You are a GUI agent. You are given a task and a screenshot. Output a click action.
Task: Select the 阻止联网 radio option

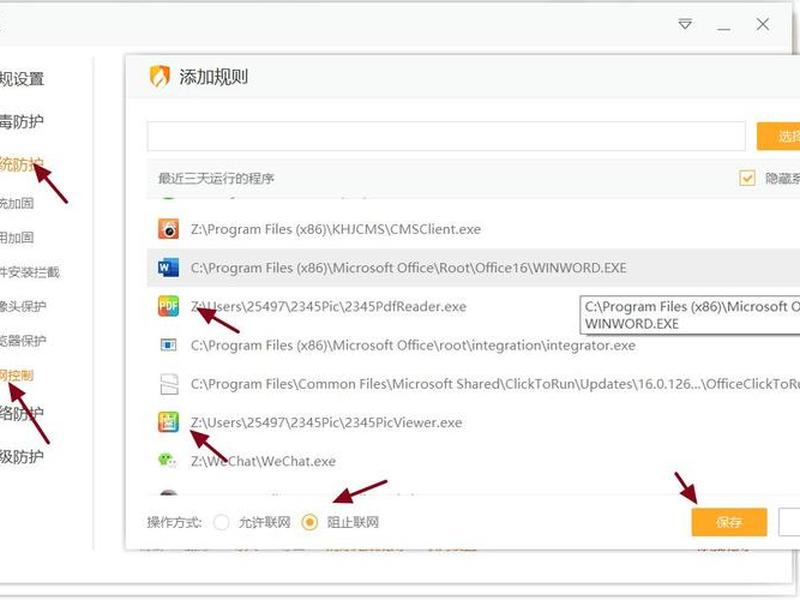point(310,522)
